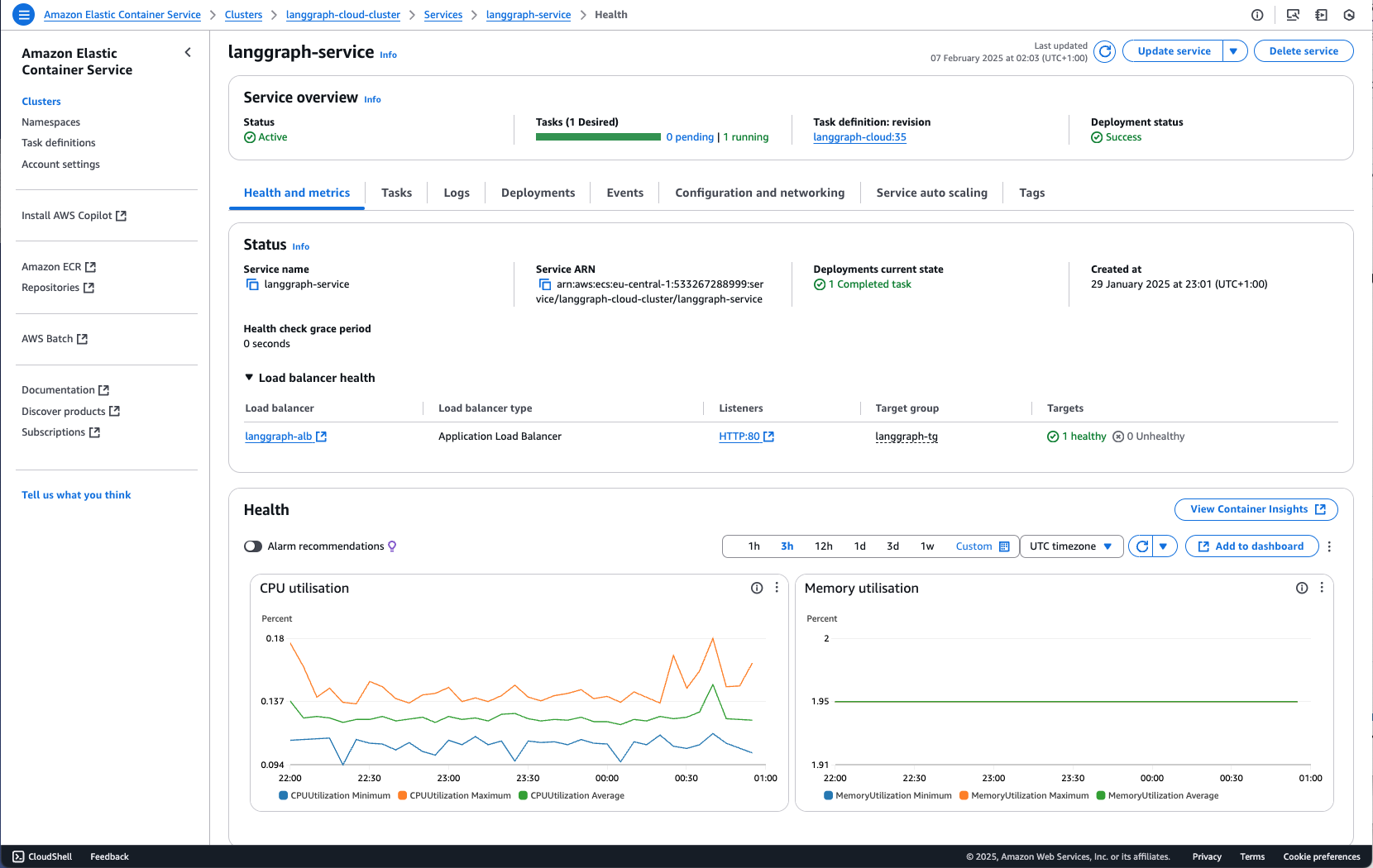This screenshot has width=1373, height=868.
Task: Open the CPU utilisation info icon
Action: coord(757,588)
